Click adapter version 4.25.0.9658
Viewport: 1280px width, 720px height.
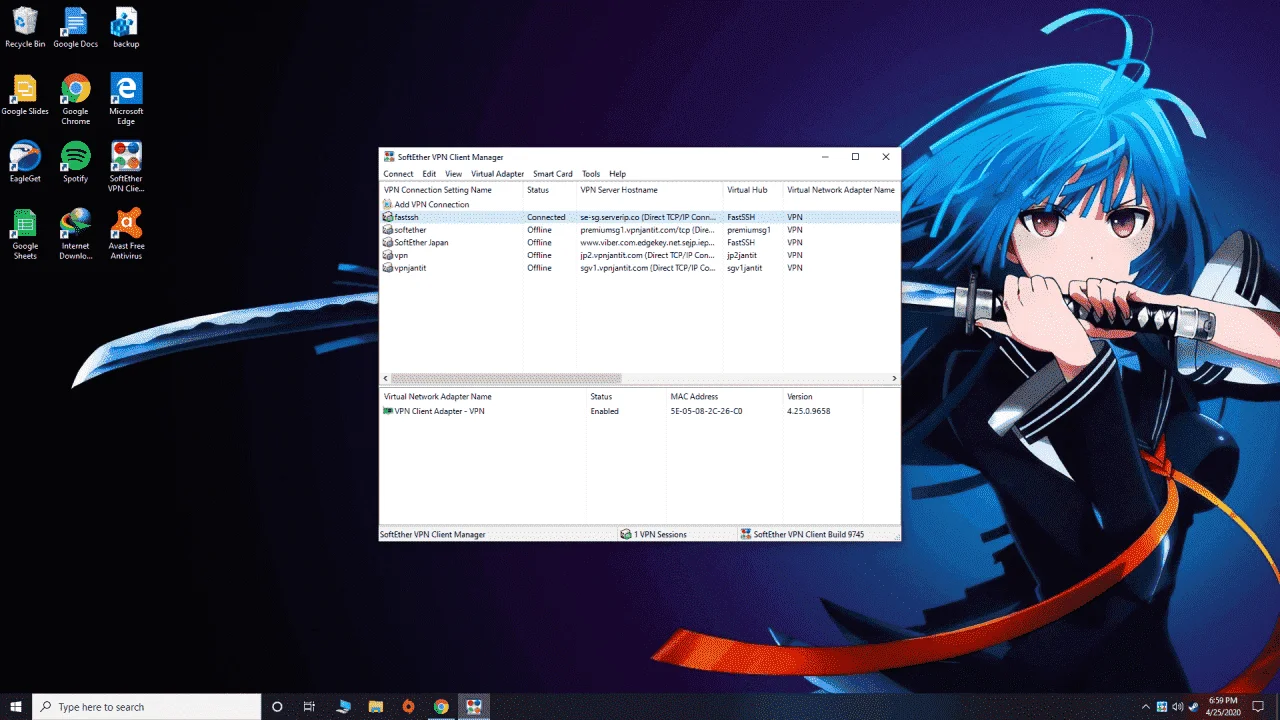click(x=809, y=411)
